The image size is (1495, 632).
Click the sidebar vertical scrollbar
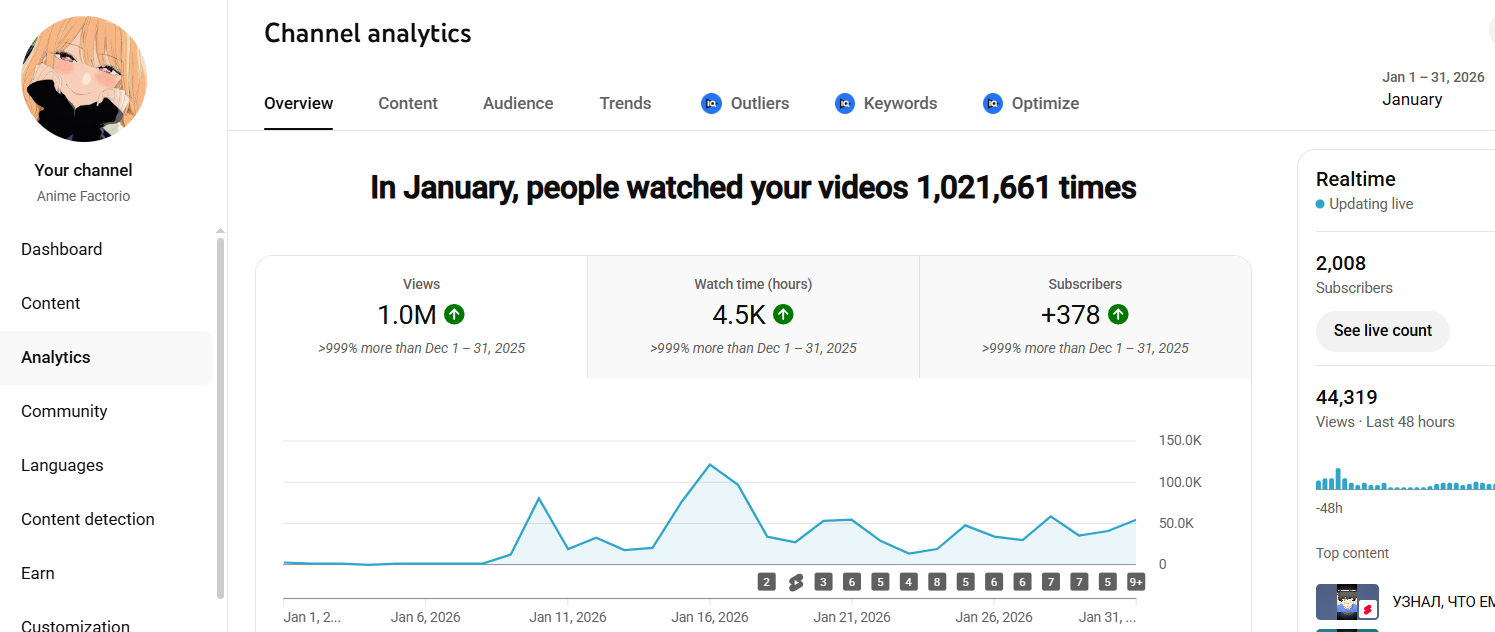click(x=220, y=418)
